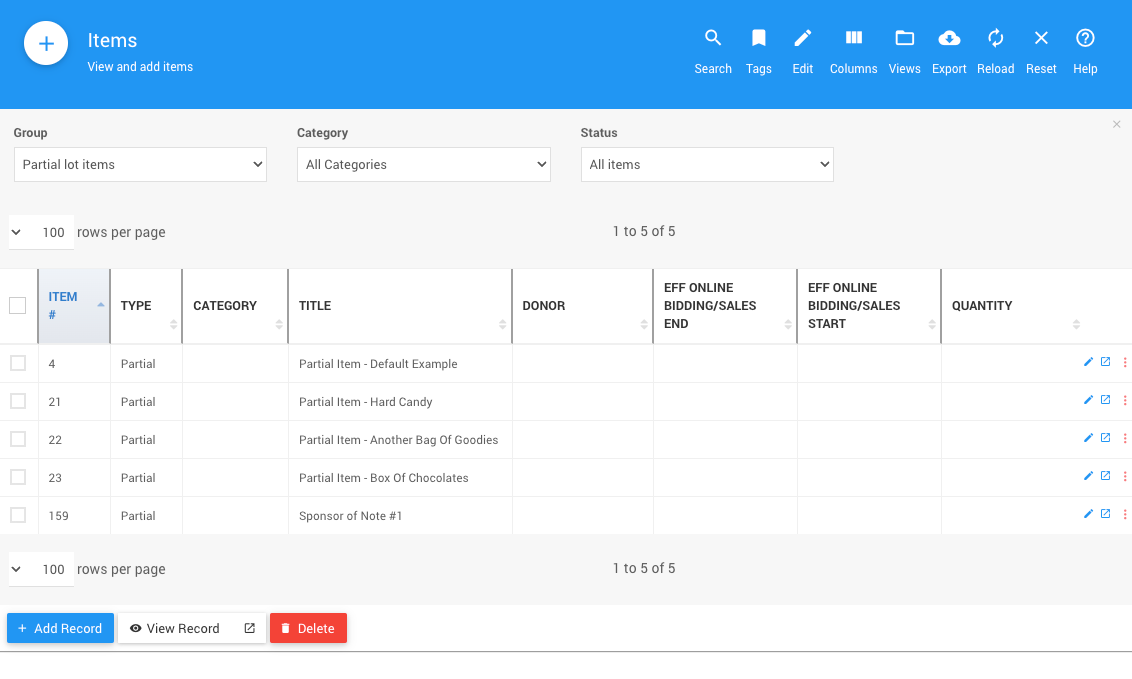The height and width of the screenshot is (679, 1132).
Task: Expand the Group dropdown
Action: [x=140, y=165]
